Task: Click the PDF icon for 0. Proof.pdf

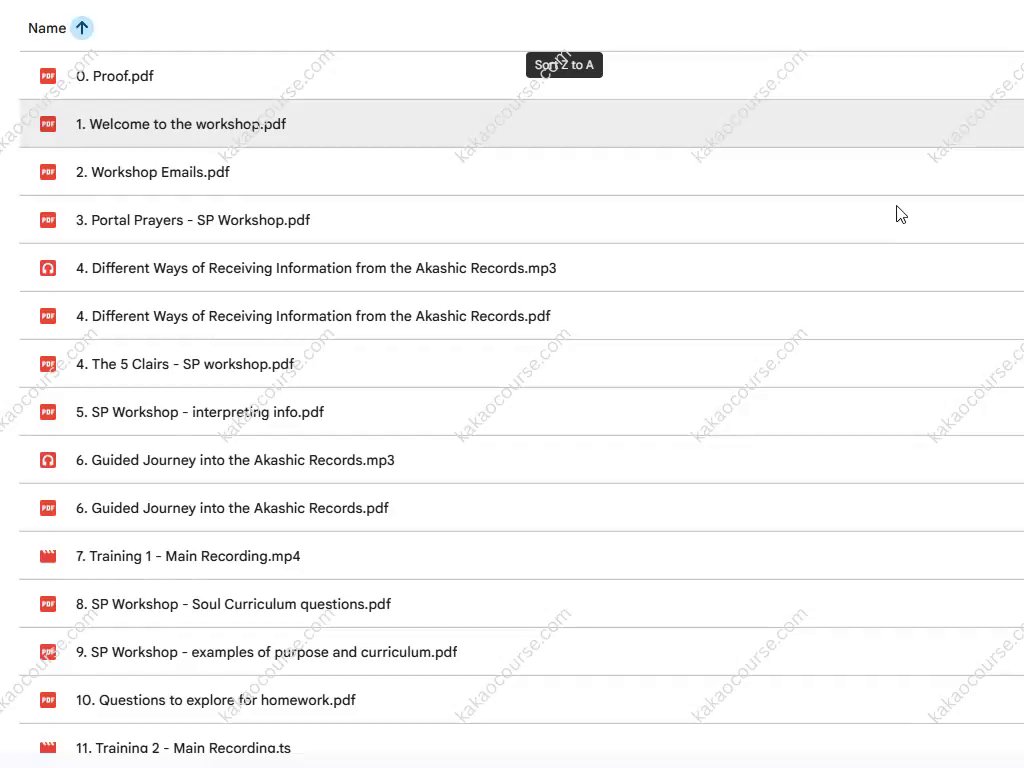Action: 48,76
